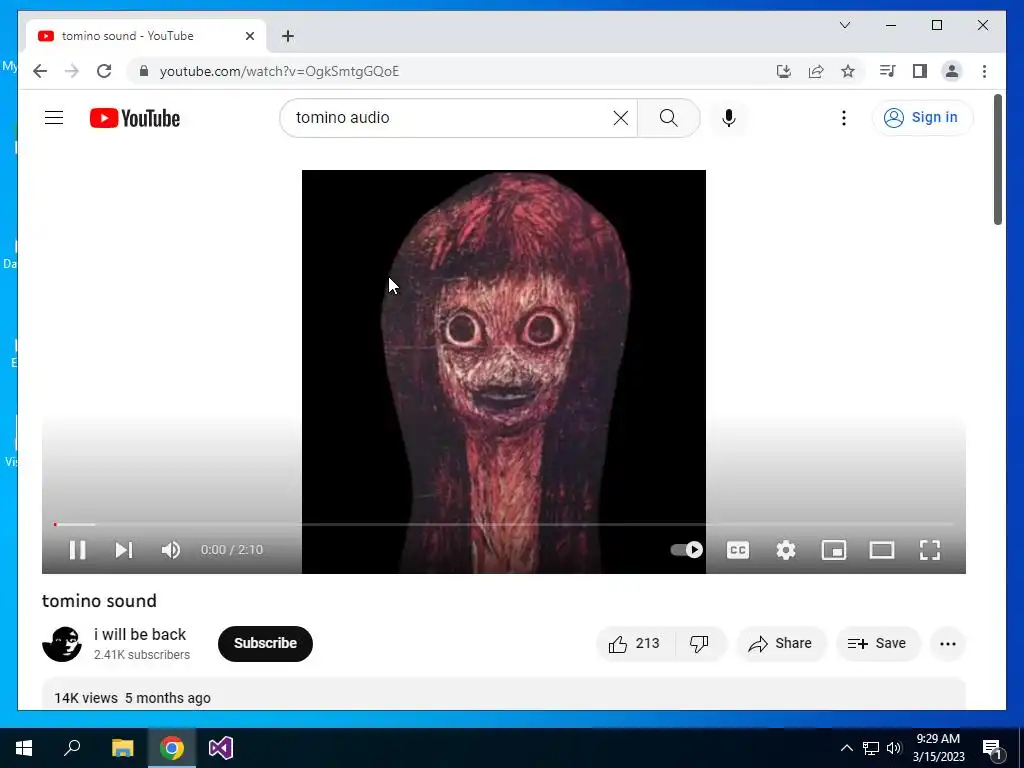The width and height of the screenshot is (1024, 768).
Task: Open Chrome three-dot menu
Action: [984, 71]
